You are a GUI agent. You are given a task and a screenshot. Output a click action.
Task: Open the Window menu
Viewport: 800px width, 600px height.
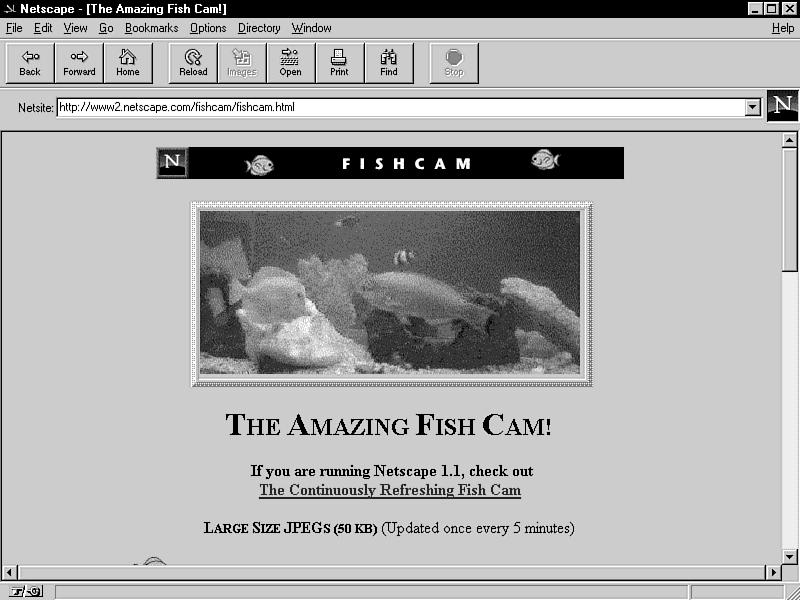click(x=311, y=28)
